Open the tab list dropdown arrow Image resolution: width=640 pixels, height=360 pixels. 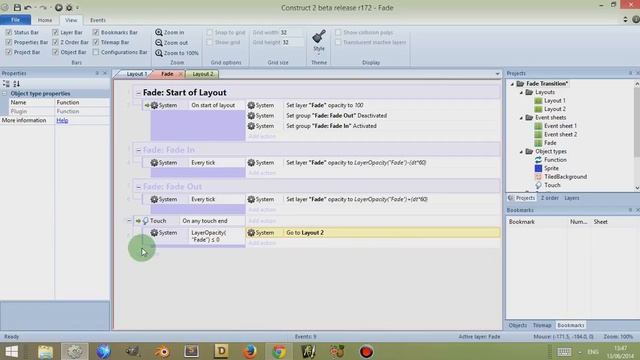click(x=497, y=74)
